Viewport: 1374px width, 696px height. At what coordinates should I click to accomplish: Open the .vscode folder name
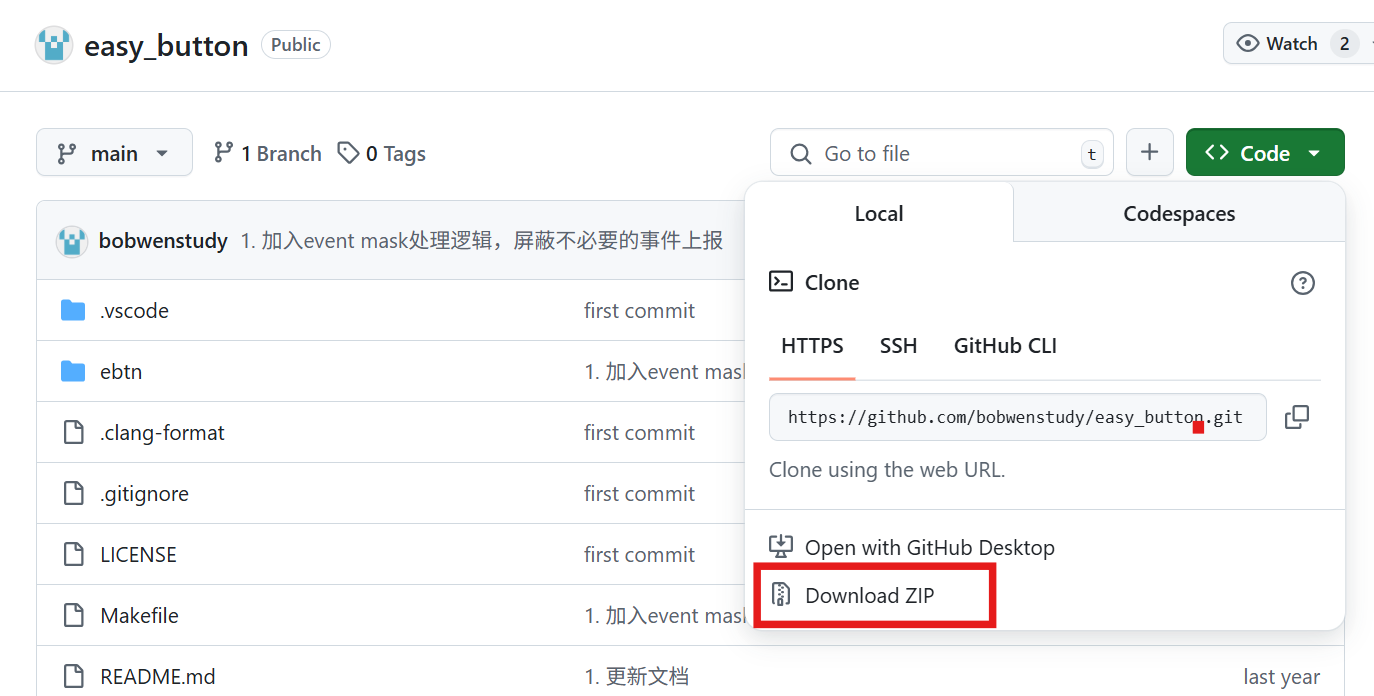pos(134,311)
